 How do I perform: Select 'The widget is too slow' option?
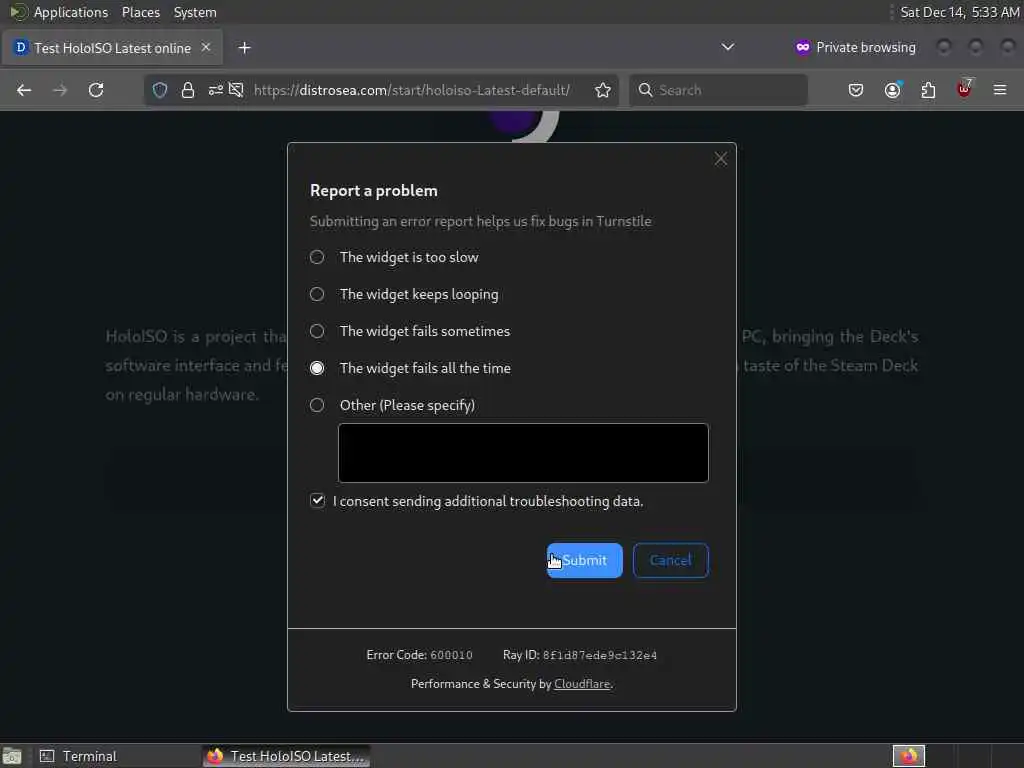coord(317,257)
